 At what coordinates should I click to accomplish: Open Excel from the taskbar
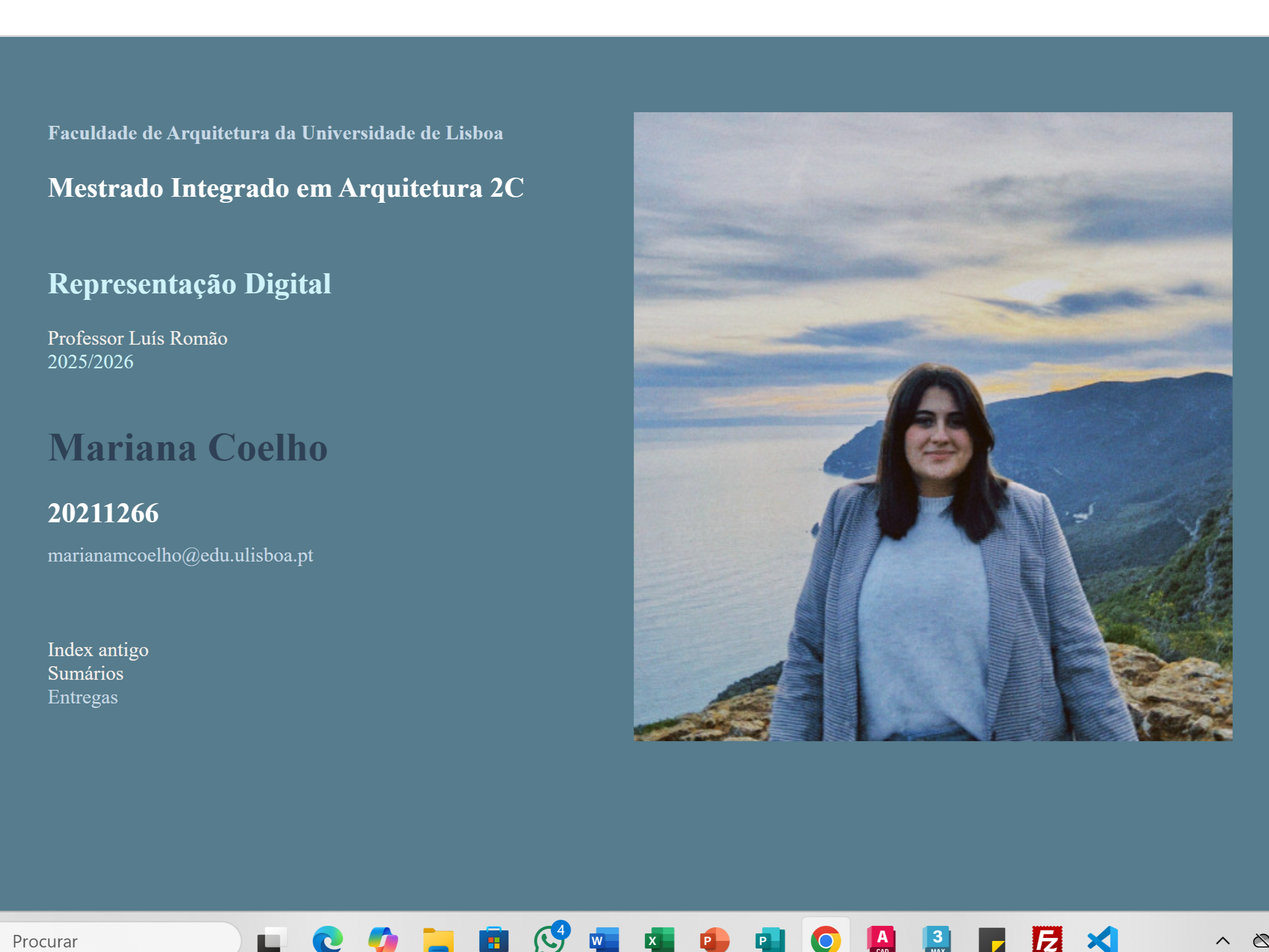(x=659, y=939)
